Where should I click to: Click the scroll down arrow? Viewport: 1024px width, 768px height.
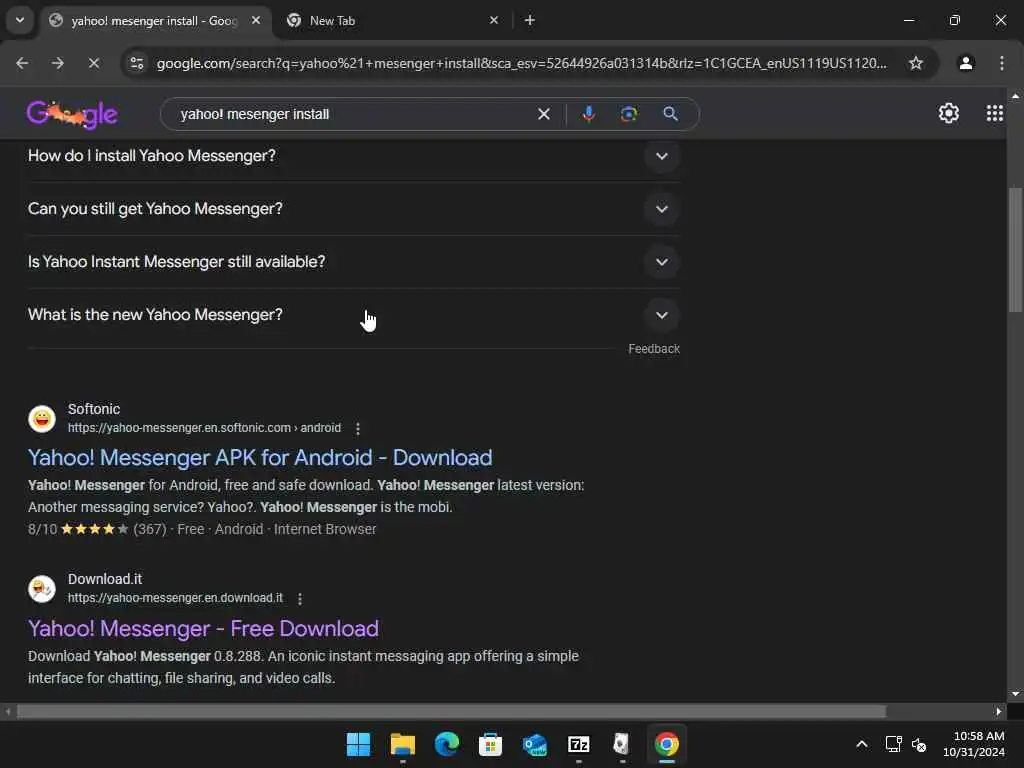click(1015, 694)
